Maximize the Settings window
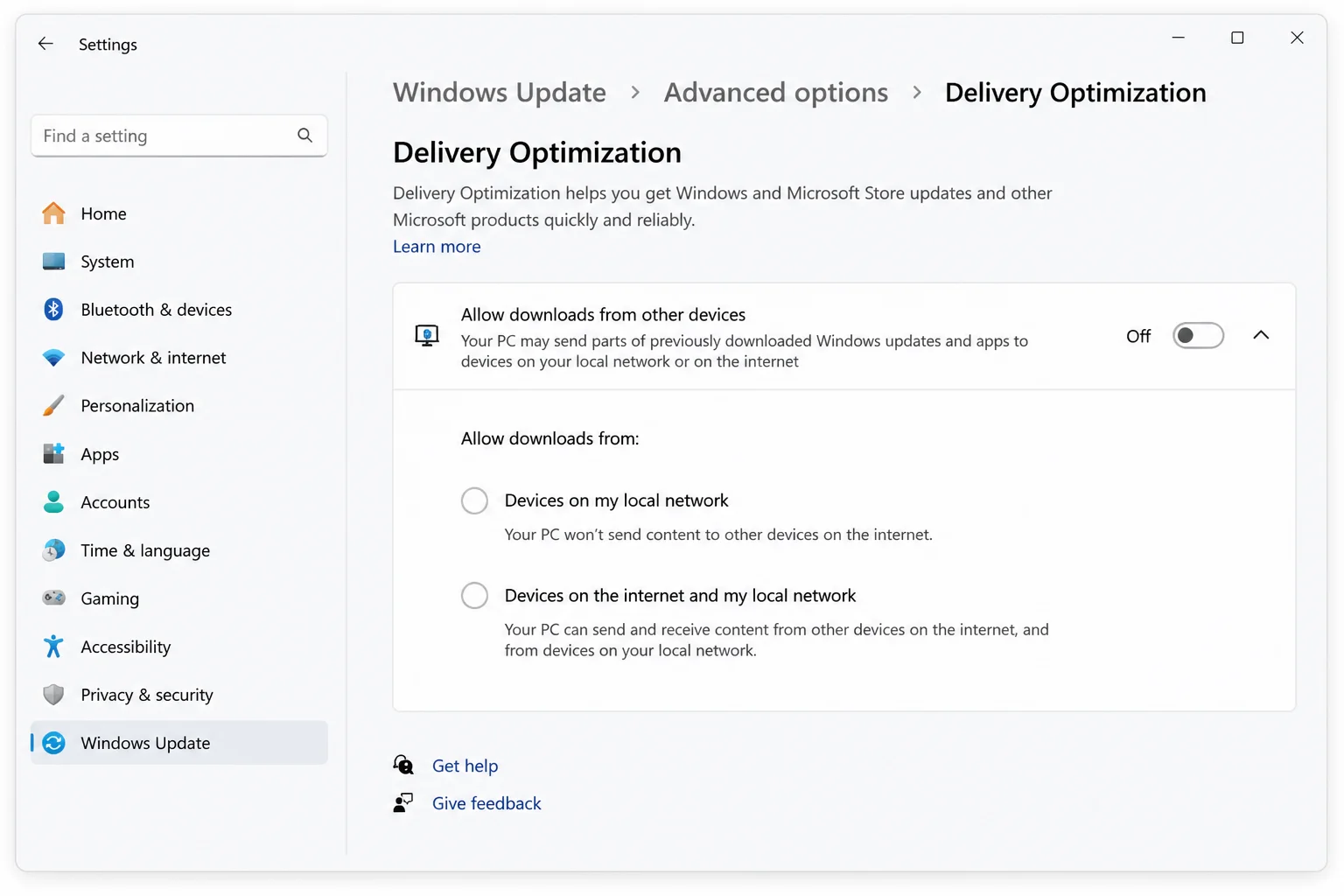The image size is (1344, 896). pyautogui.click(x=1237, y=38)
